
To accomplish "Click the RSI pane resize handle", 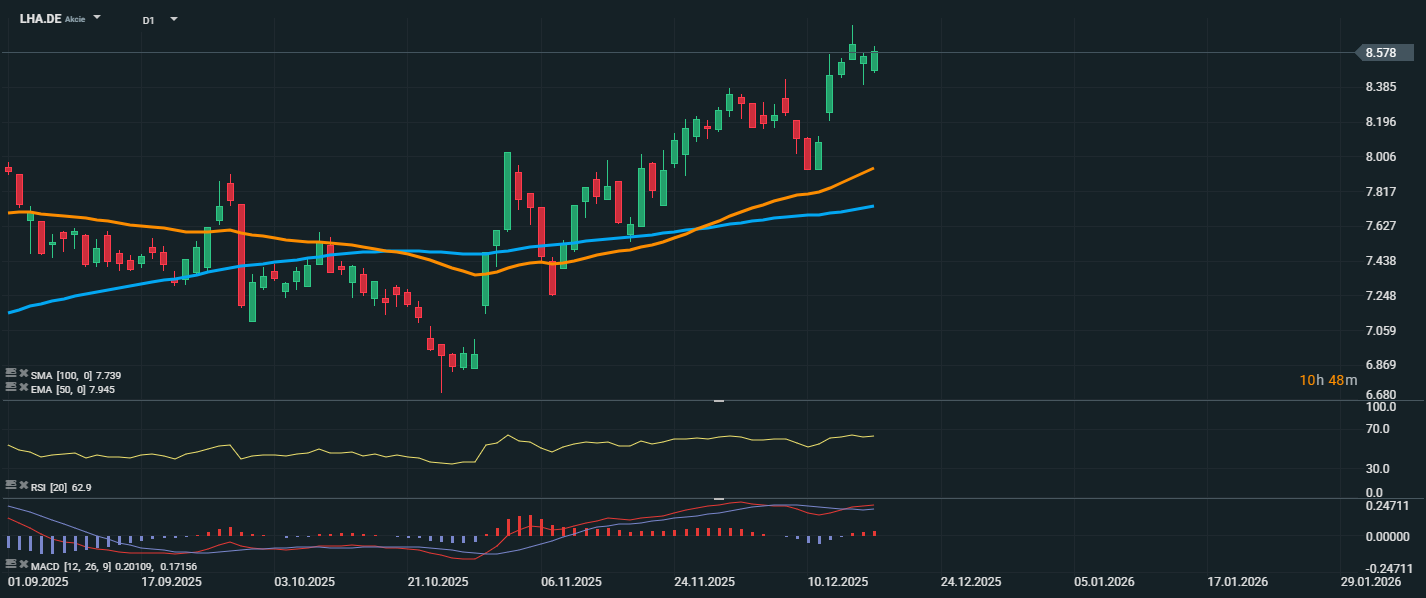I will pos(718,401).
